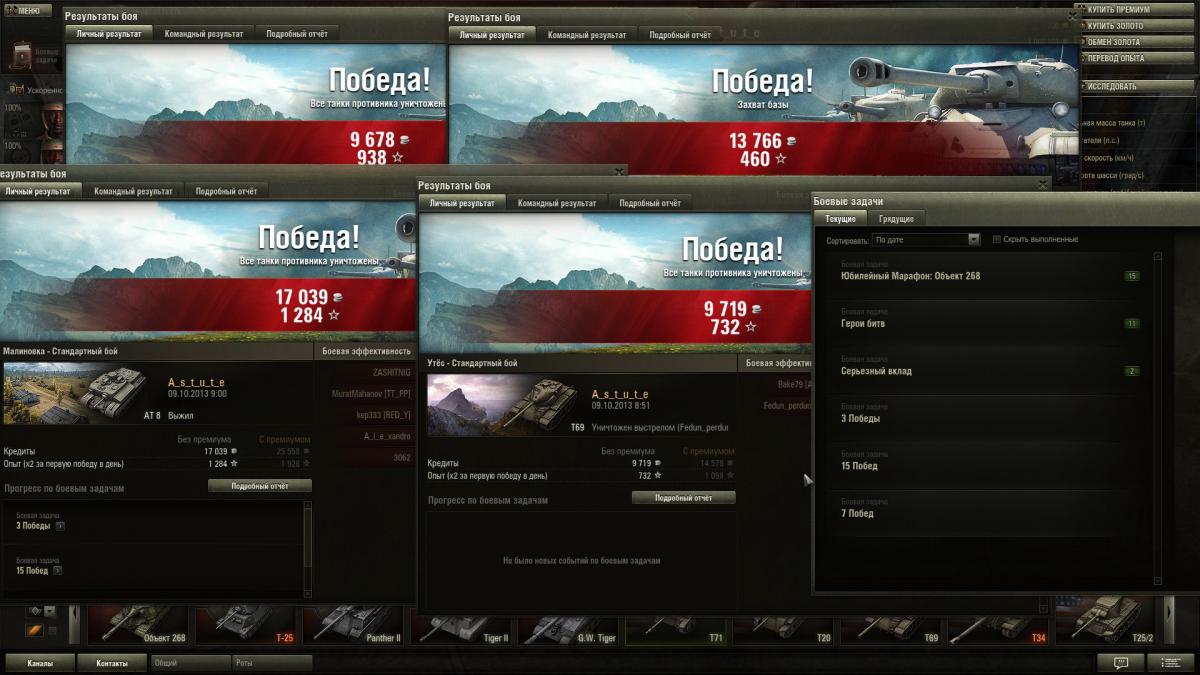This screenshot has width=1200, height=675.
Task: Select the Общий chat channel tab
Action: tap(190, 663)
